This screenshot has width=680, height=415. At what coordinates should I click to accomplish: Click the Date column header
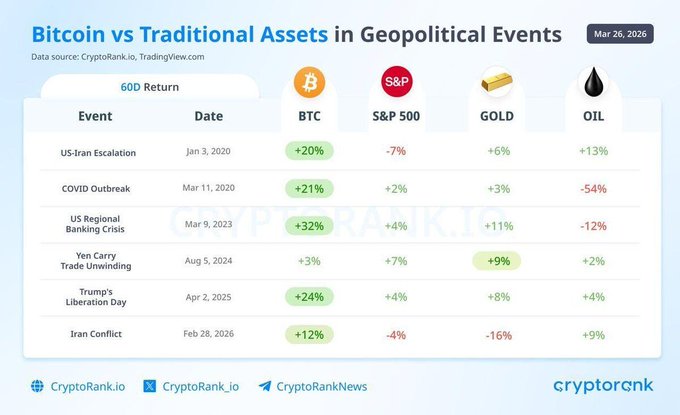(208, 116)
